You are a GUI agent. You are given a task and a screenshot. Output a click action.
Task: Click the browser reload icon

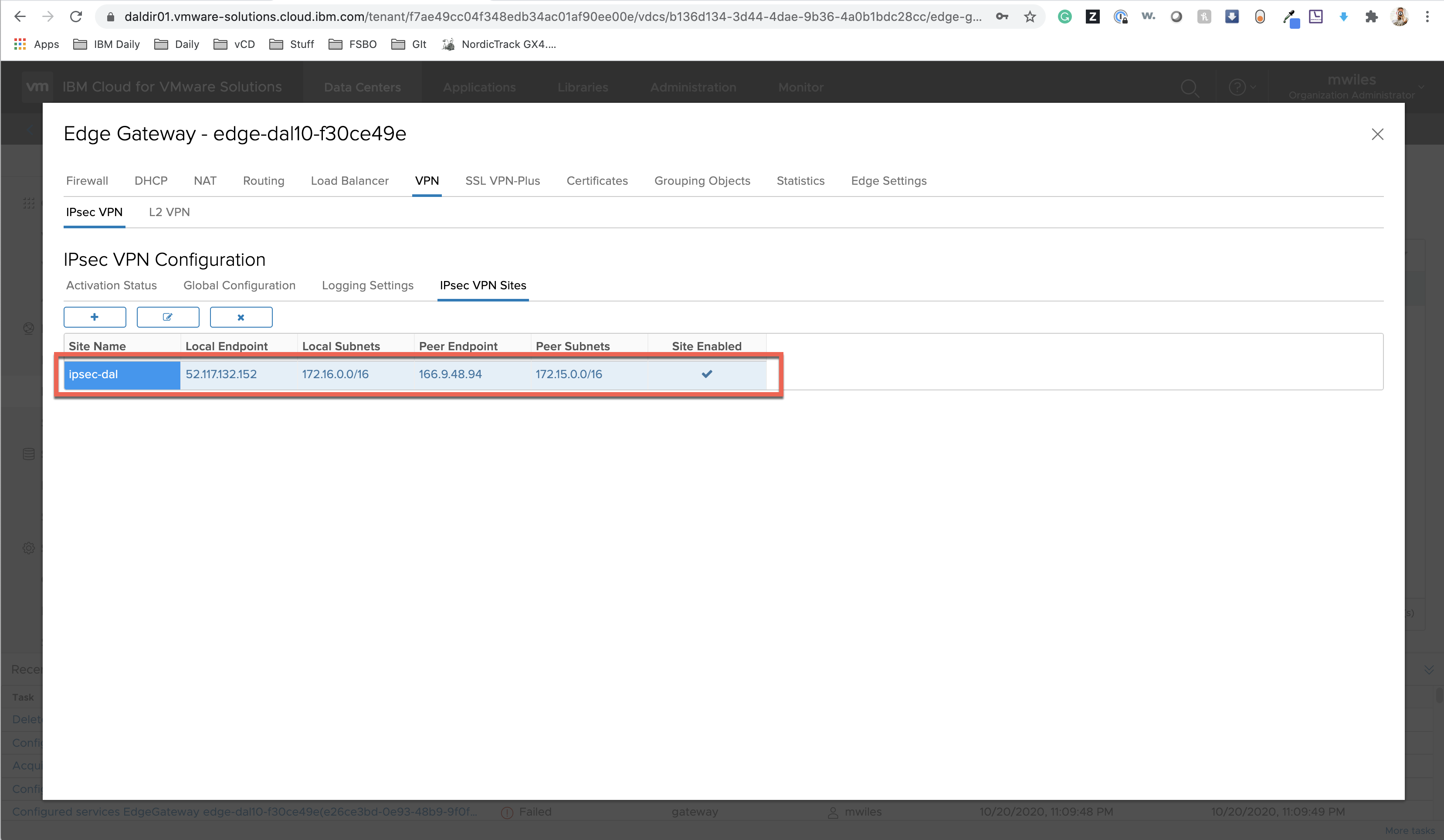click(x=76, y=17)
